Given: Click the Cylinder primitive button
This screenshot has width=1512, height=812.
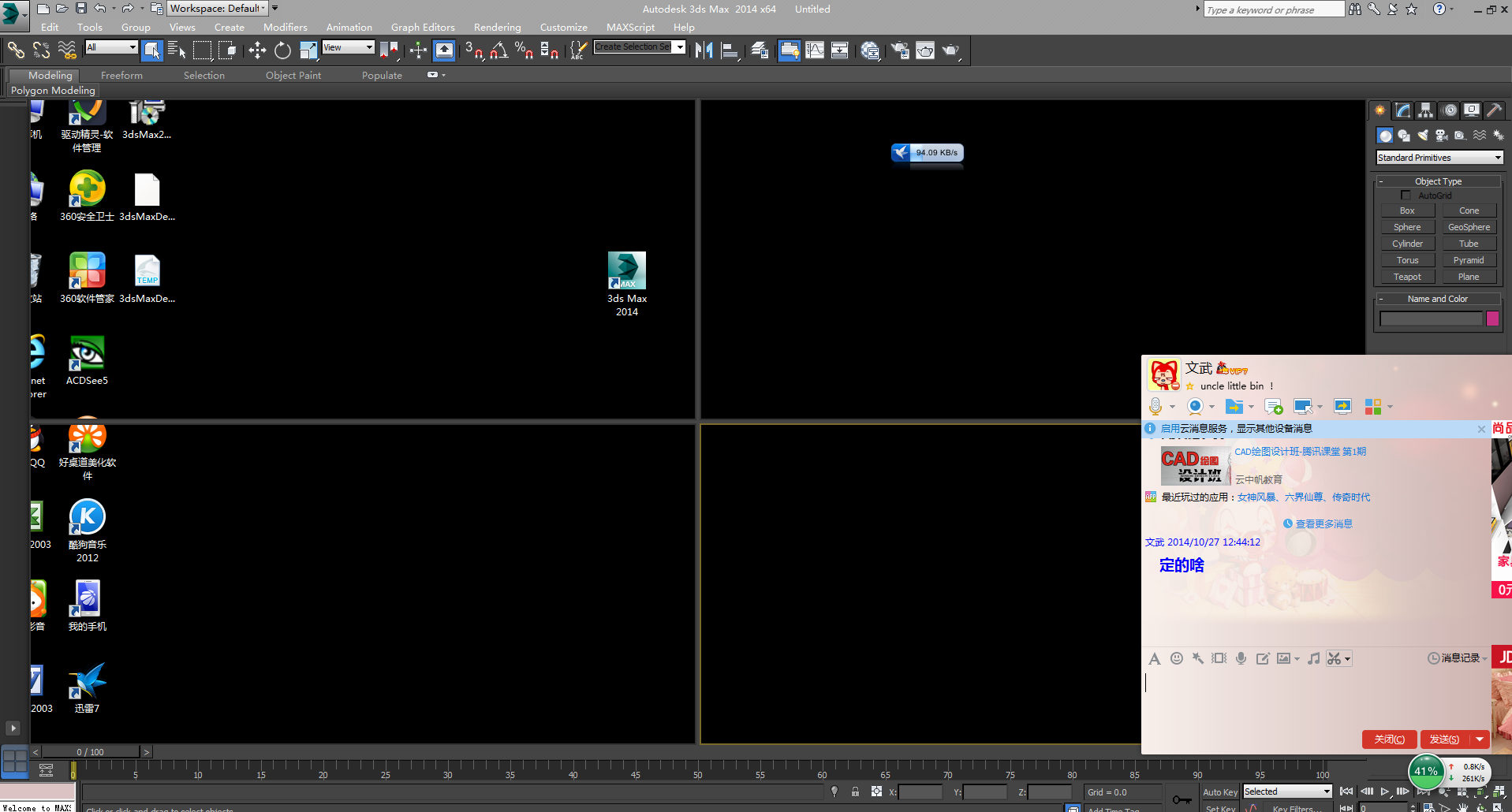Looking at the screenshot, I should 1407,244.
